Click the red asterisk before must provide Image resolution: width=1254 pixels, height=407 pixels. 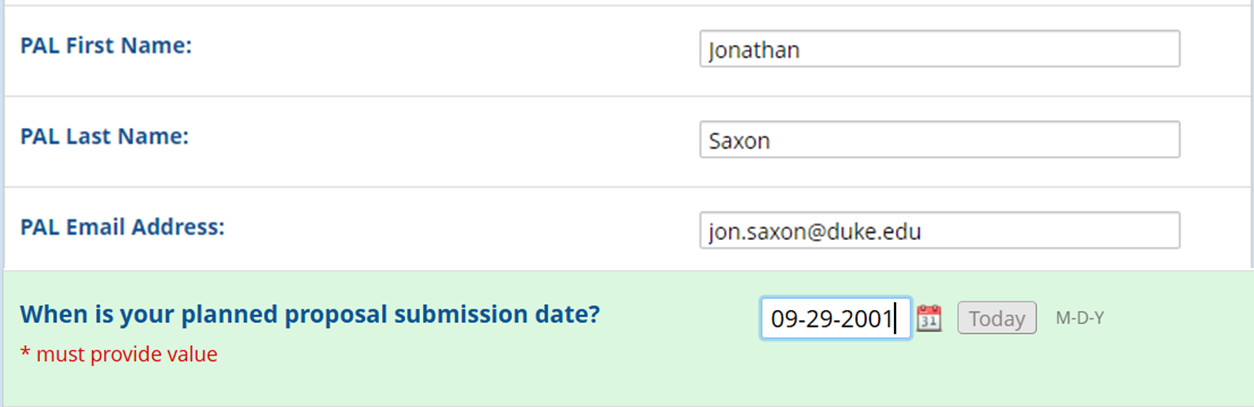point(25,352)
